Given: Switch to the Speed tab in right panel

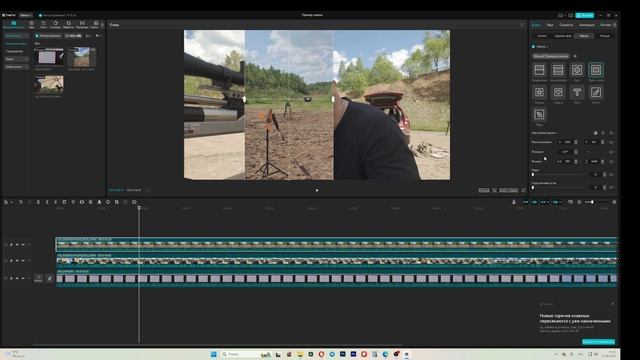Looking at the screenshot, I should click(x=566, y=25).
